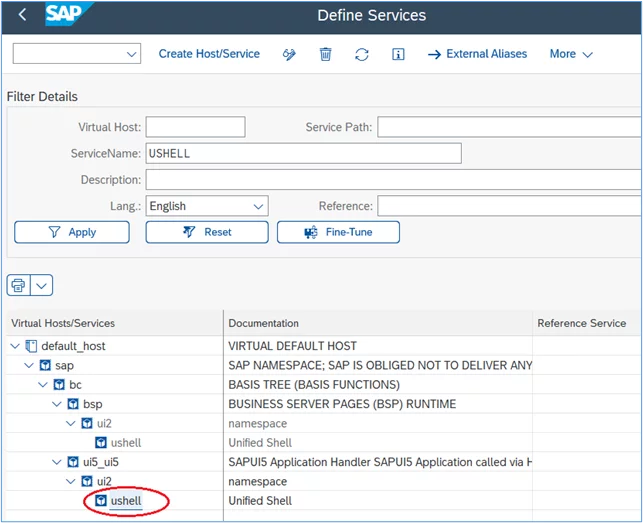
Task: Click the Reference input field
Action: pos(509,206)
